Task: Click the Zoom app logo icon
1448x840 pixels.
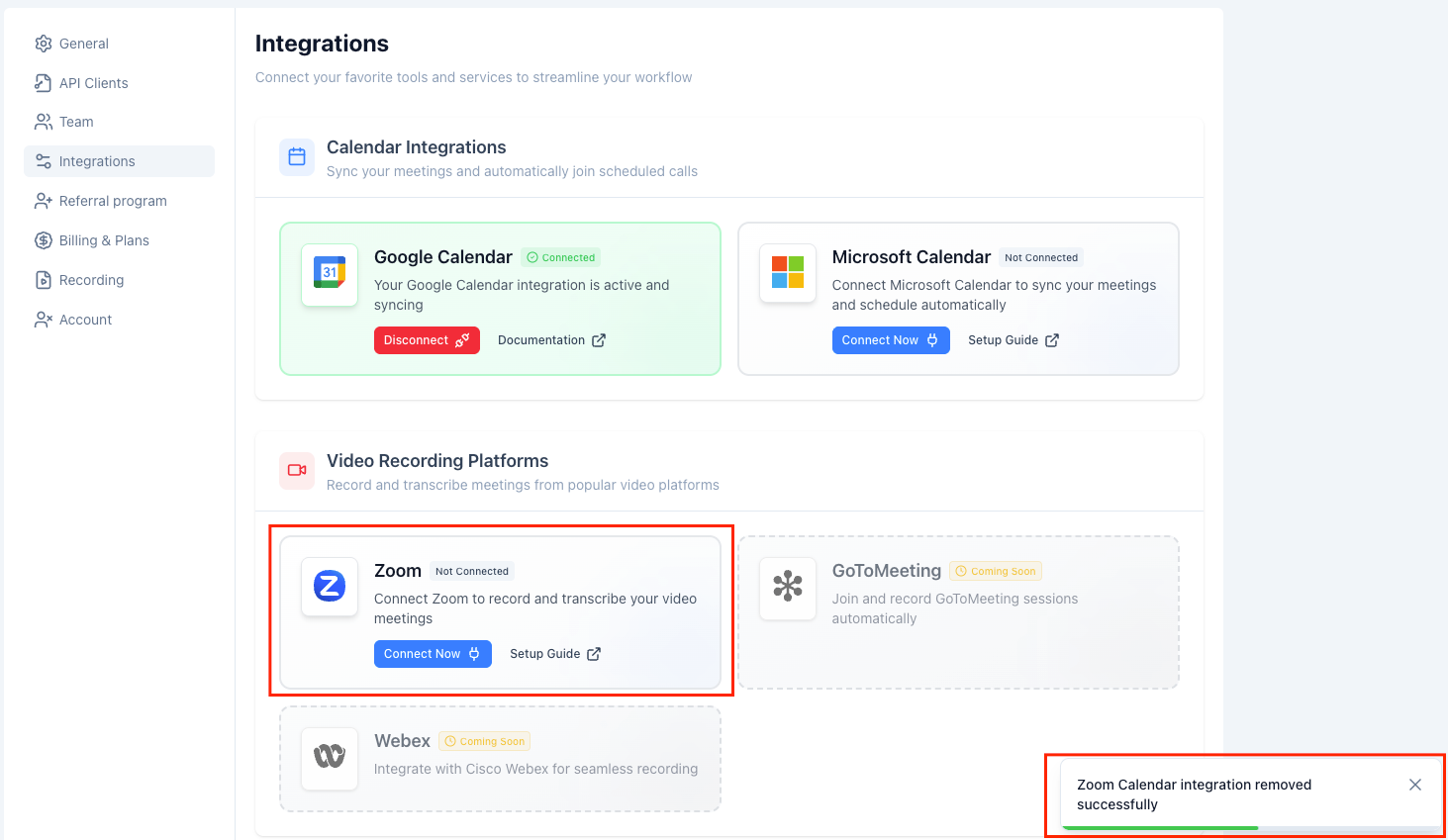Action: point(330,587)
